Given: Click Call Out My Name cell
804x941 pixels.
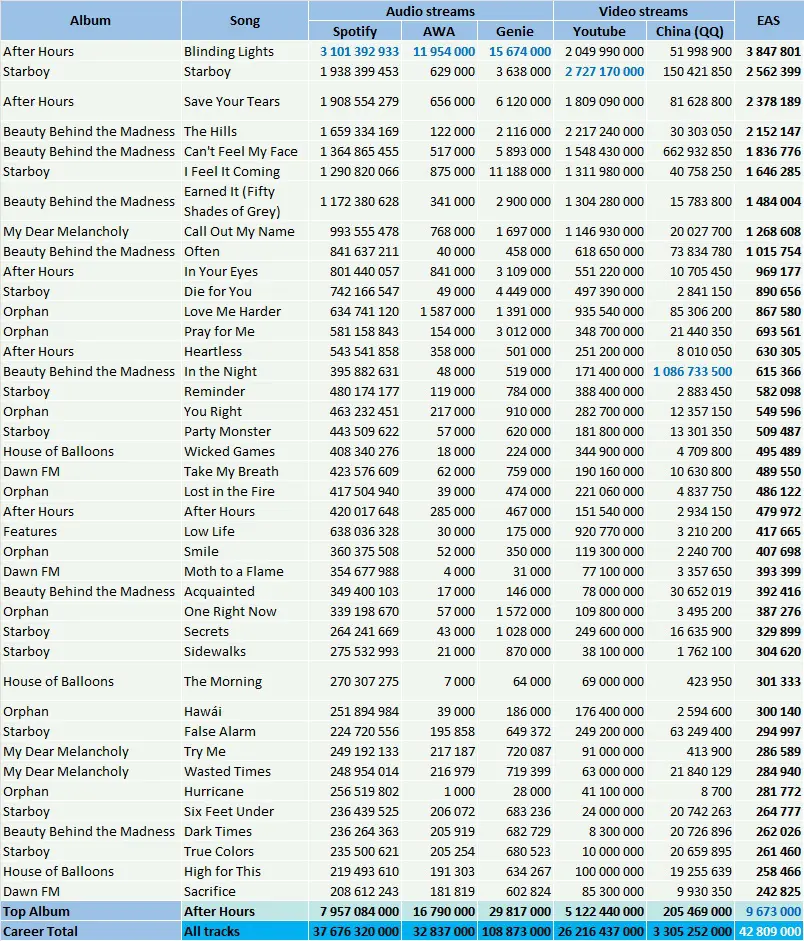Looking at the screenshot, I should (245, 232).
